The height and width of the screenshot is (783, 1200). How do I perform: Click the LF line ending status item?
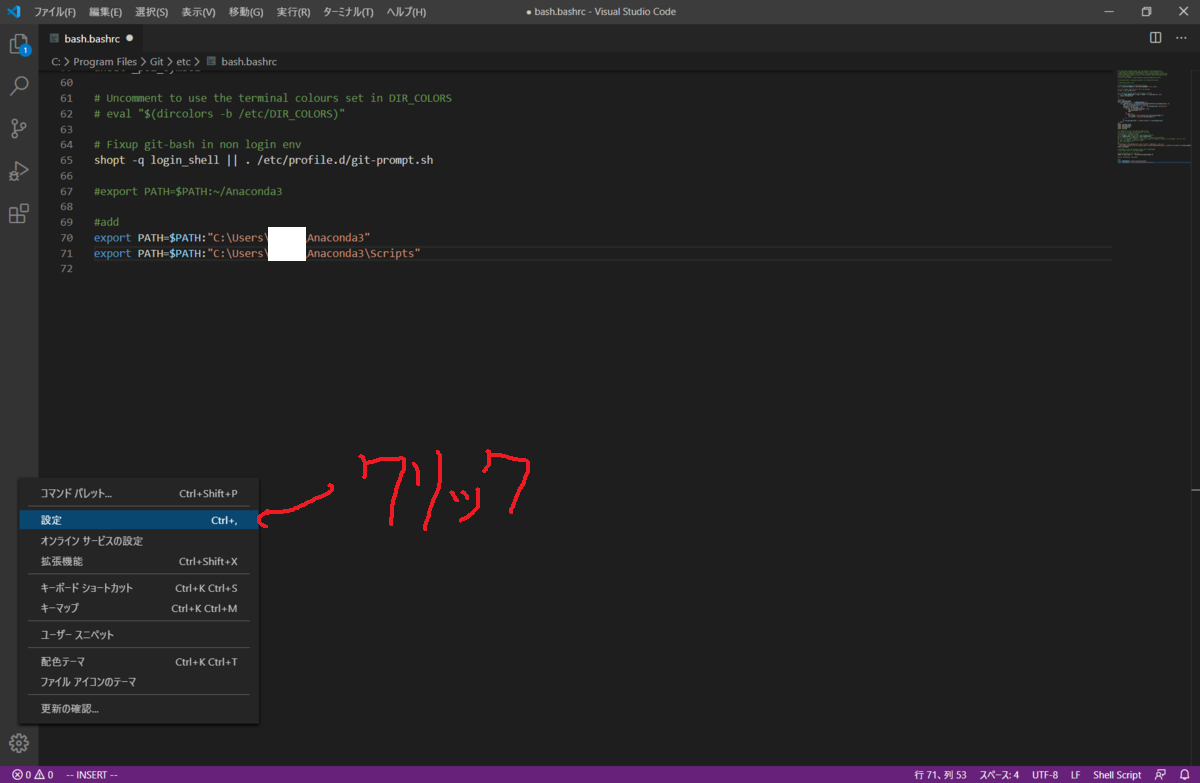click(x=1076, y=775)
